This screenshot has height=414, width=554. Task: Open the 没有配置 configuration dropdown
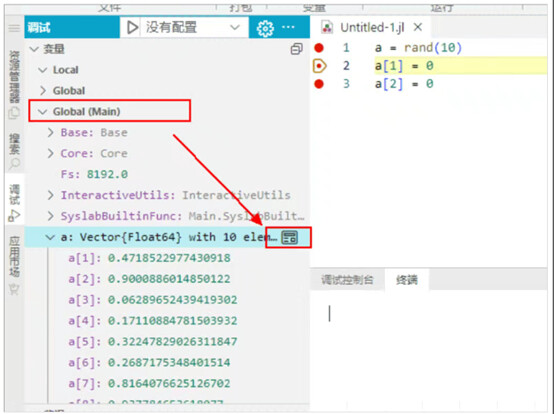pos(191,27)
